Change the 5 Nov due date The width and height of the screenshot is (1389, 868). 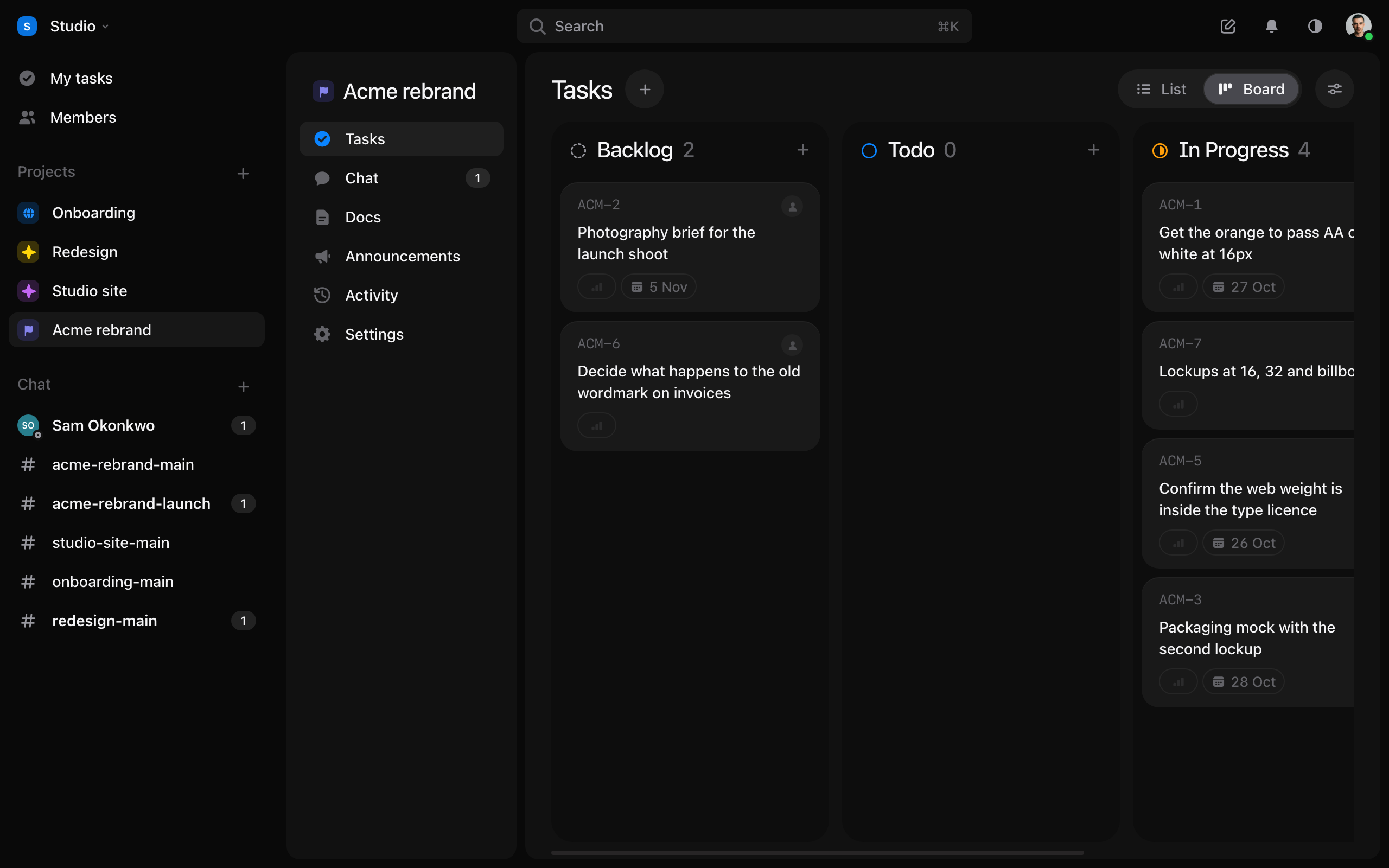pos(658,287)
